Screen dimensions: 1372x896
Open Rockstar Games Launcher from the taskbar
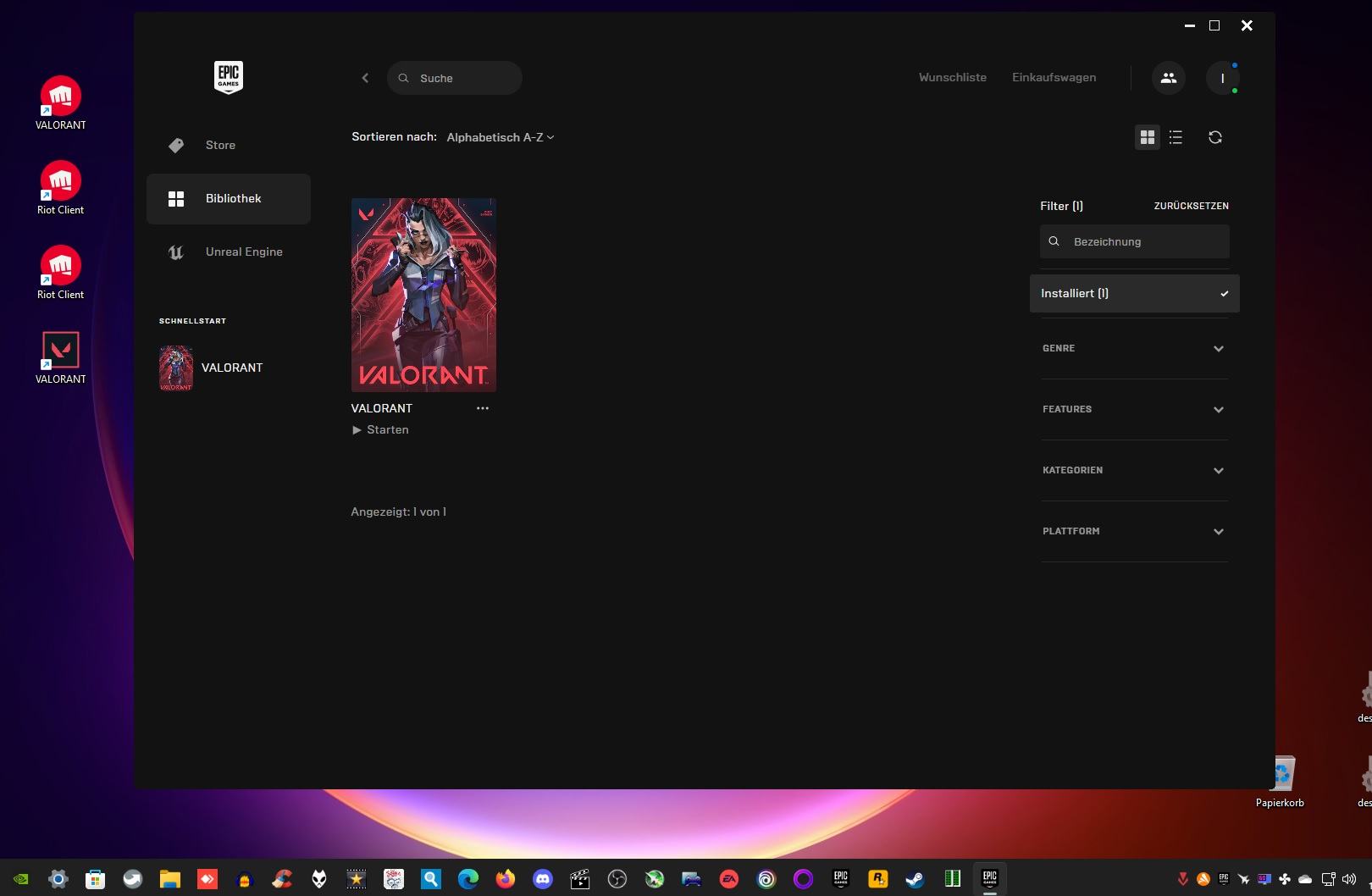(878, 879)
